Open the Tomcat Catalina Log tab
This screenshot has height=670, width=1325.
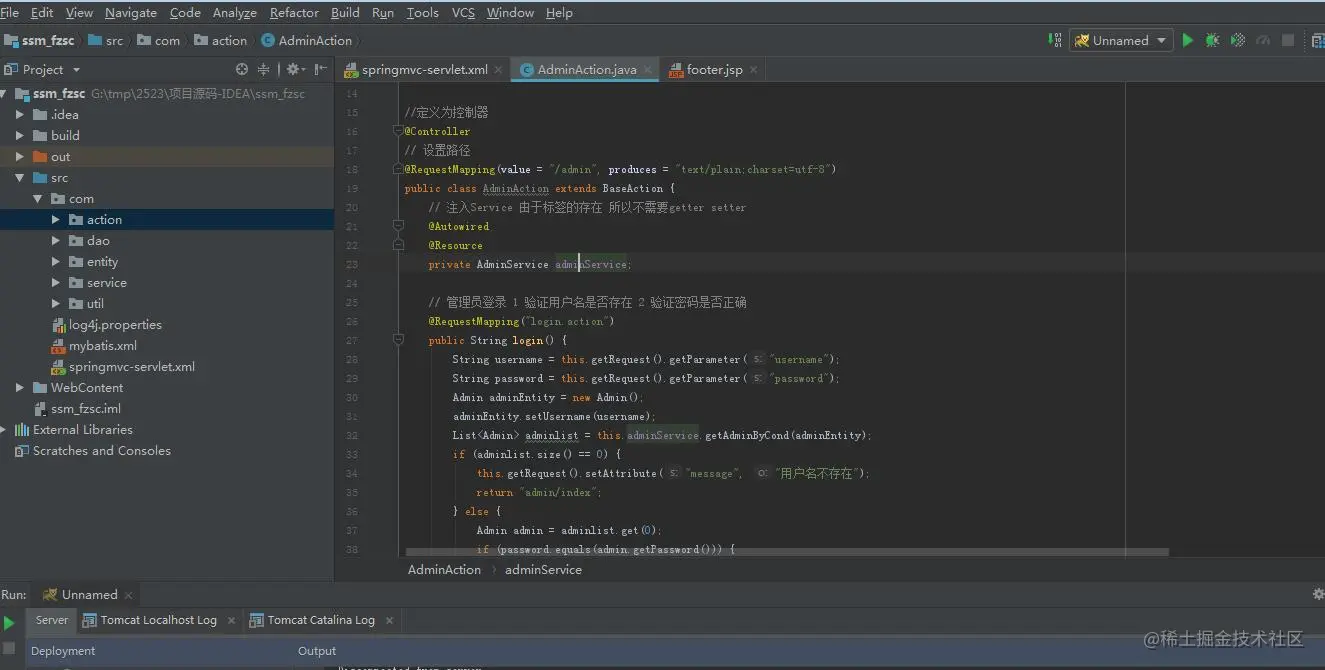321,620
